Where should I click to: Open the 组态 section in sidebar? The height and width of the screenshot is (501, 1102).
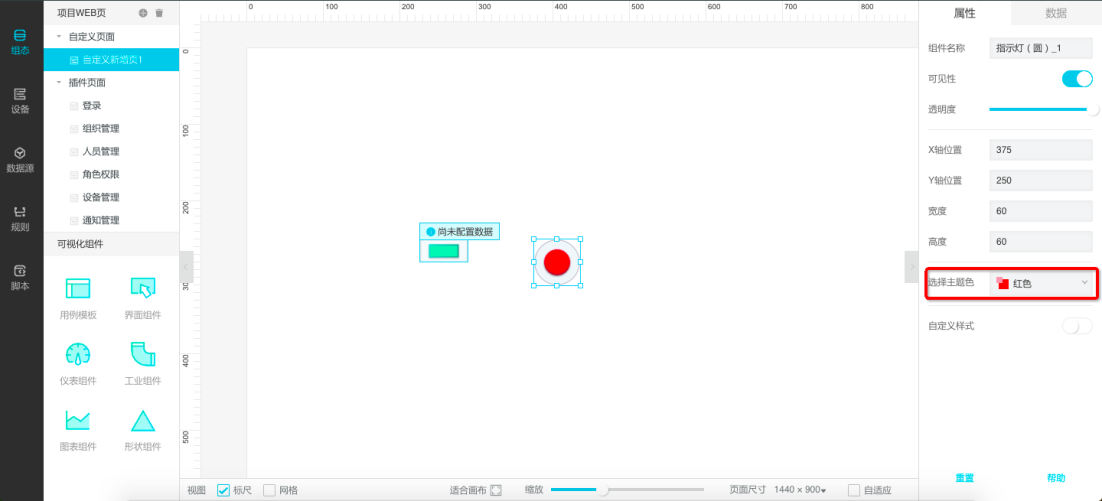point(20,41)
